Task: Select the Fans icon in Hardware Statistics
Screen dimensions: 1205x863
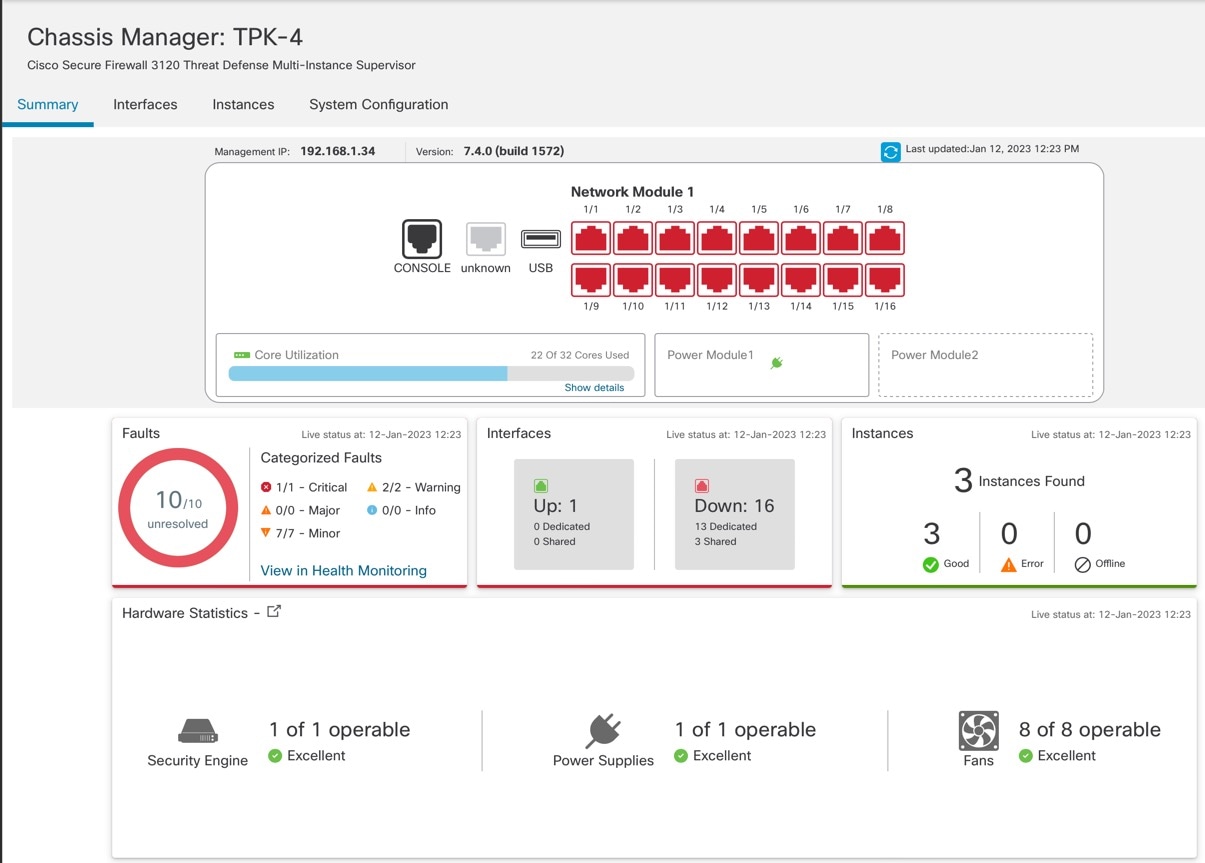Action: tap(977, 731)
